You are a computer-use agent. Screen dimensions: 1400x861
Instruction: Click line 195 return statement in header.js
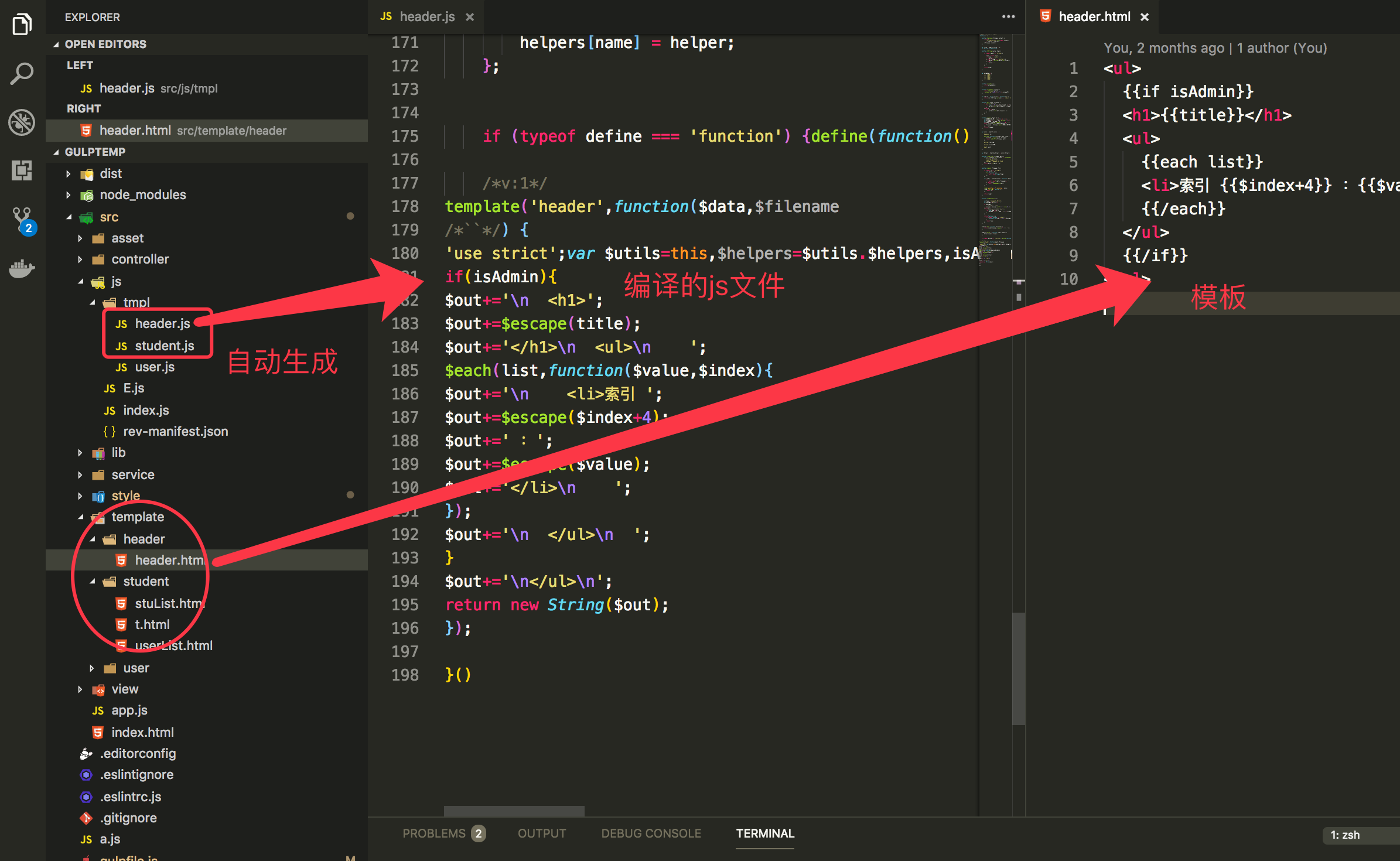click(556, 604)
